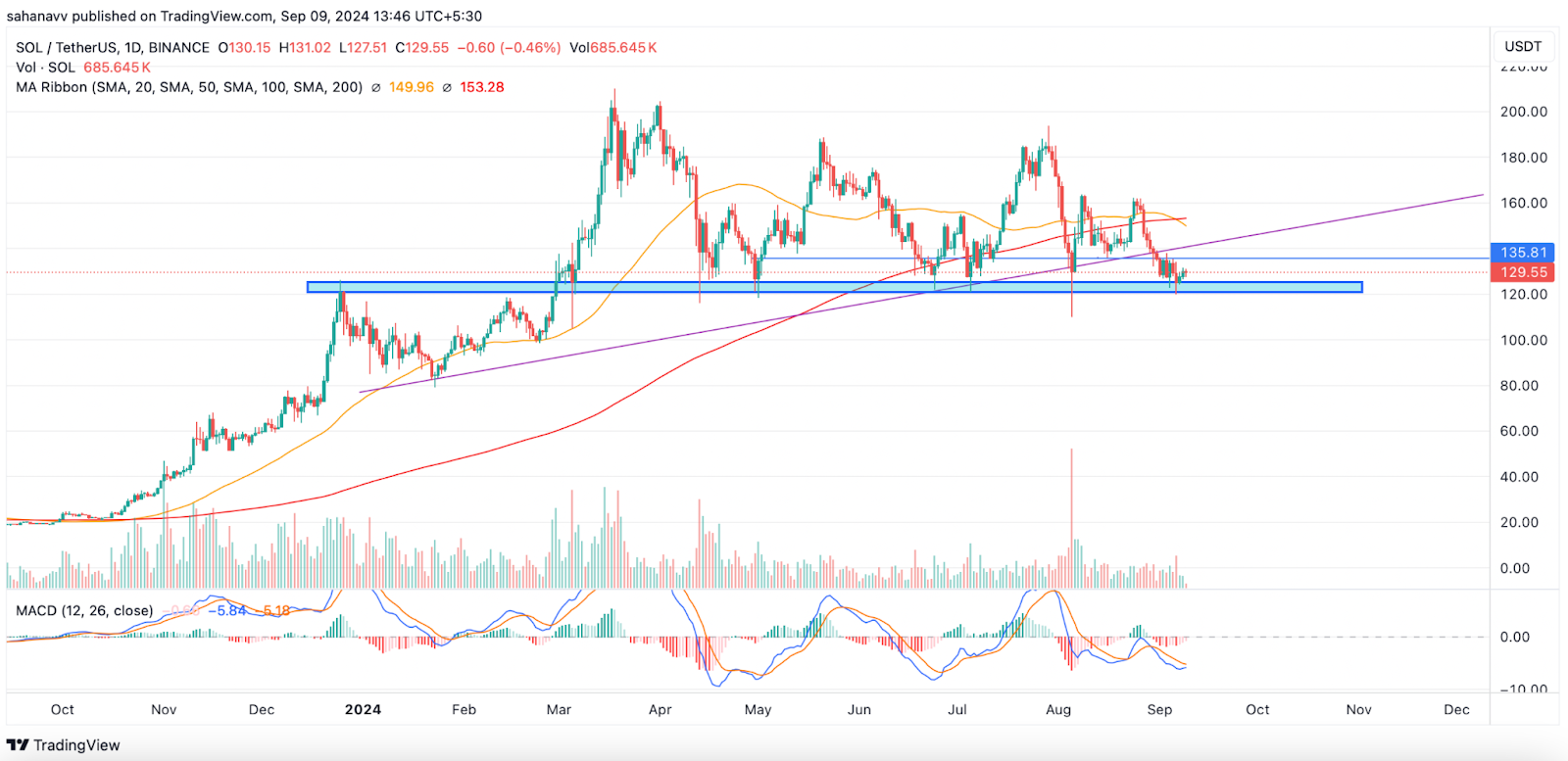Image resolution: width=1568 pixels, height=761 pixels.
Task: Click the 160.00 price axis label
Action: coord(1524,203)
